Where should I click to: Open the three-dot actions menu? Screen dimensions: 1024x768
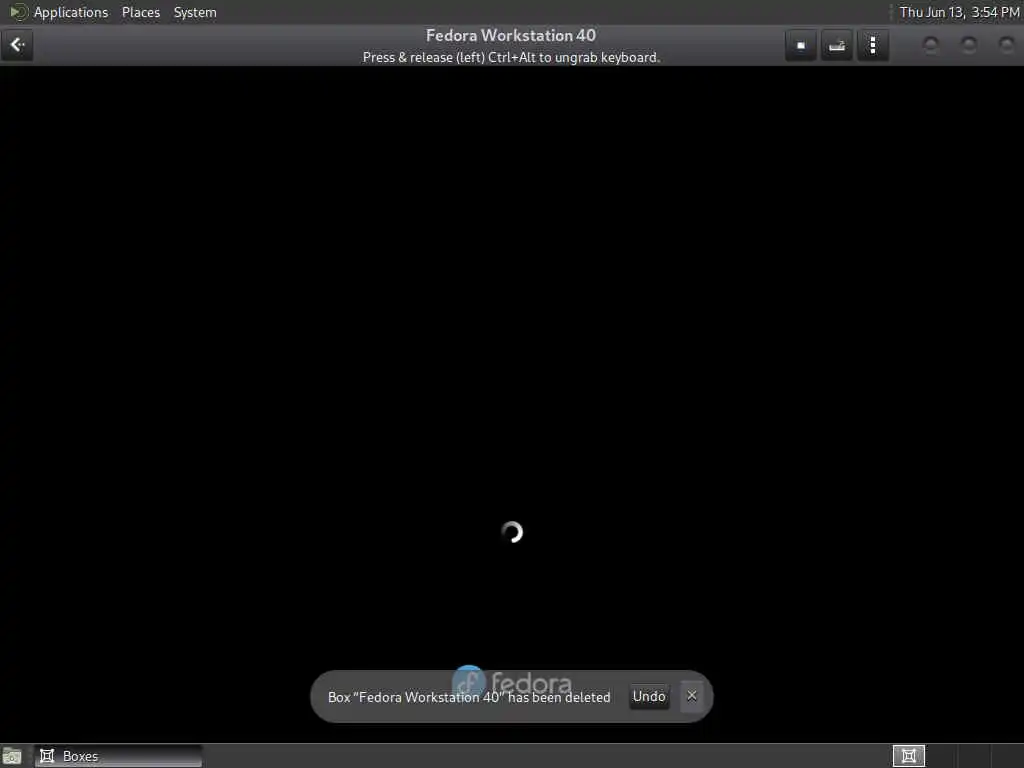[872, 45]
